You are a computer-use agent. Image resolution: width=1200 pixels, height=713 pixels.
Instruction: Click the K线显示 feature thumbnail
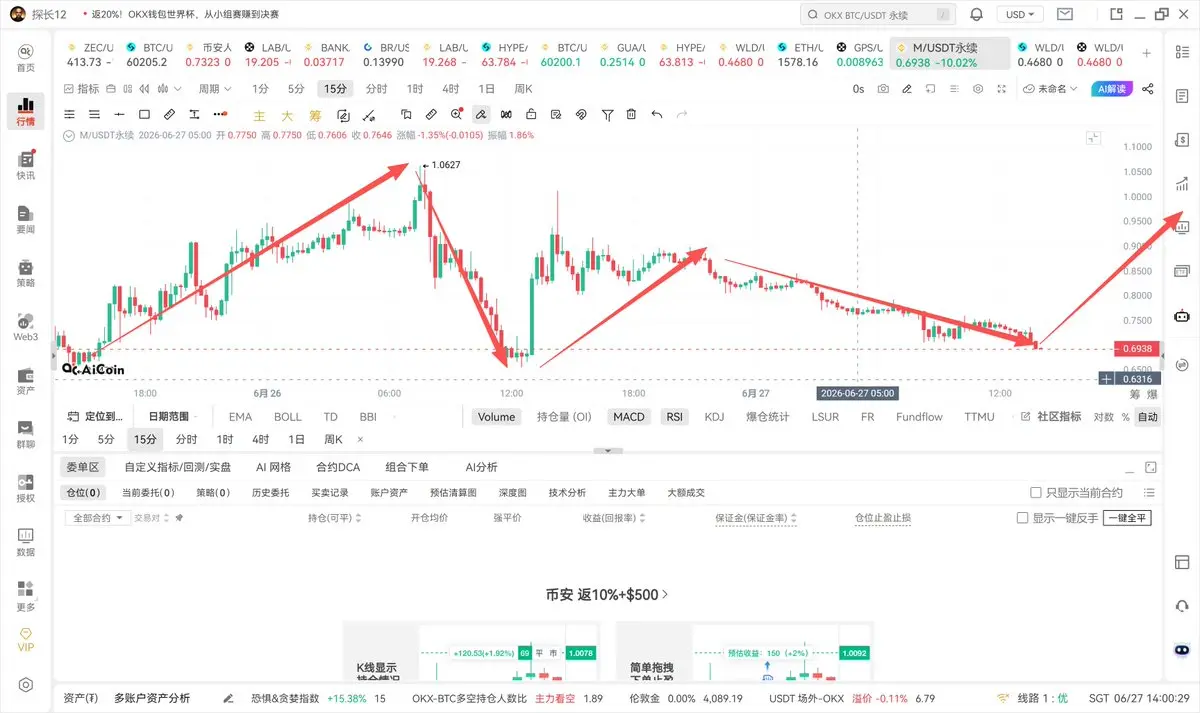click(471, 651)
